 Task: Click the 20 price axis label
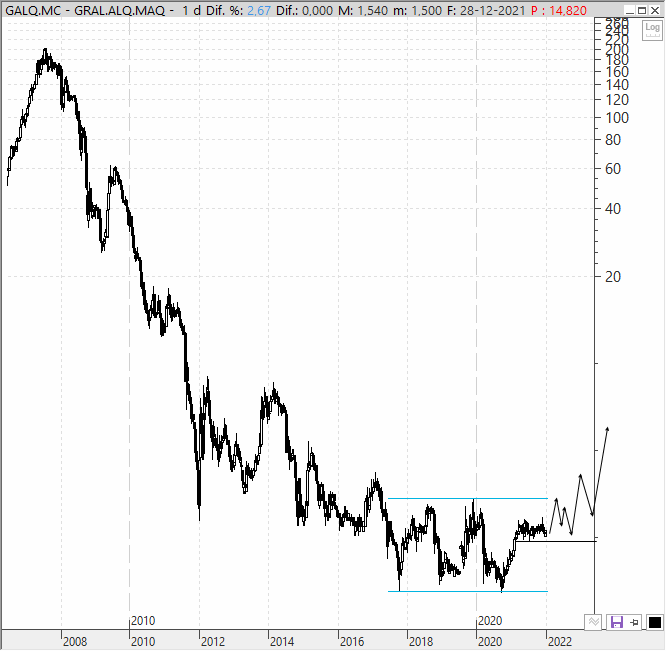click(613, 277)
